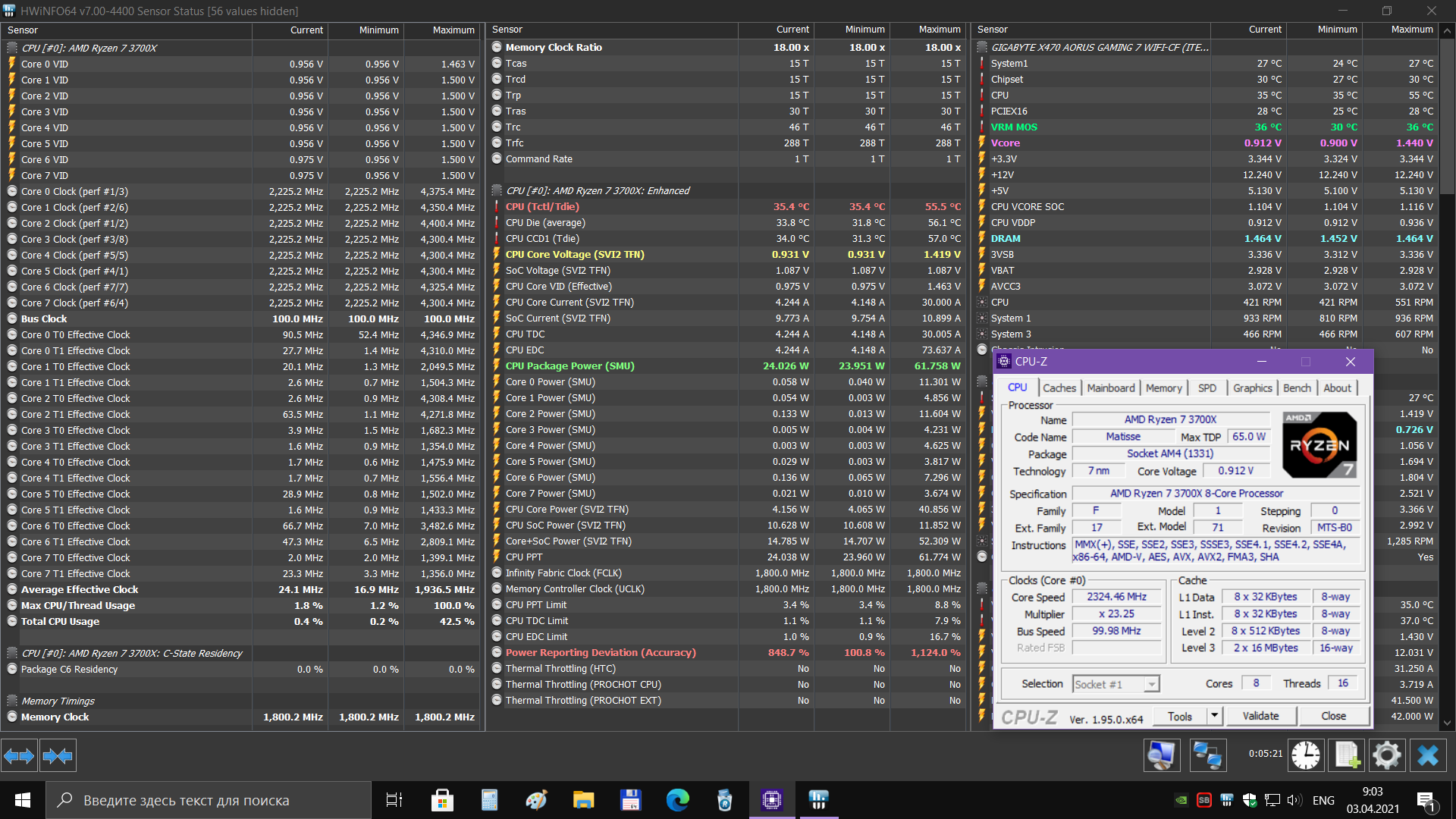Expand the Tools button dropdown arrow
Screen dimensions: 1456x819
(1214, 716)
